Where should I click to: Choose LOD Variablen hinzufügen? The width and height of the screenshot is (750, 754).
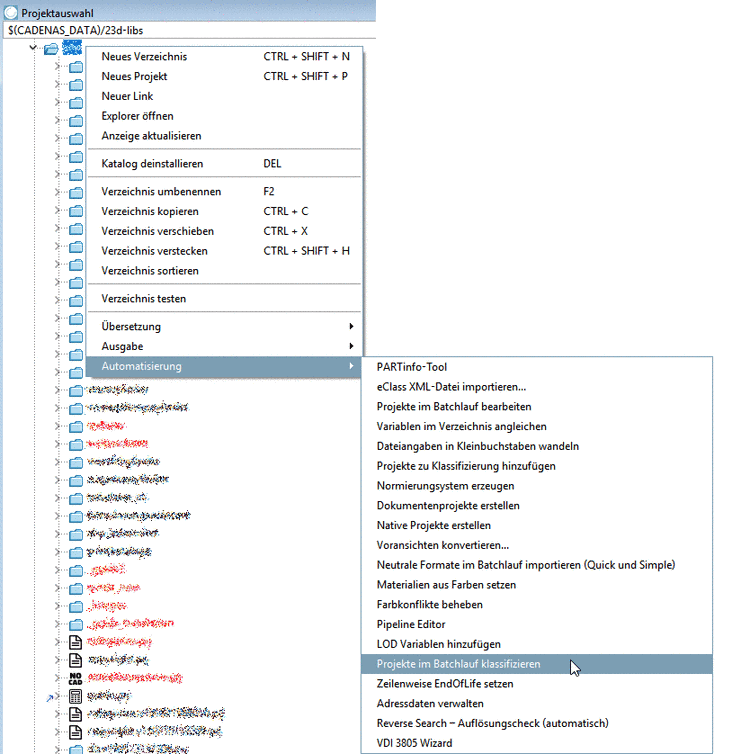[x=537, y=644]
